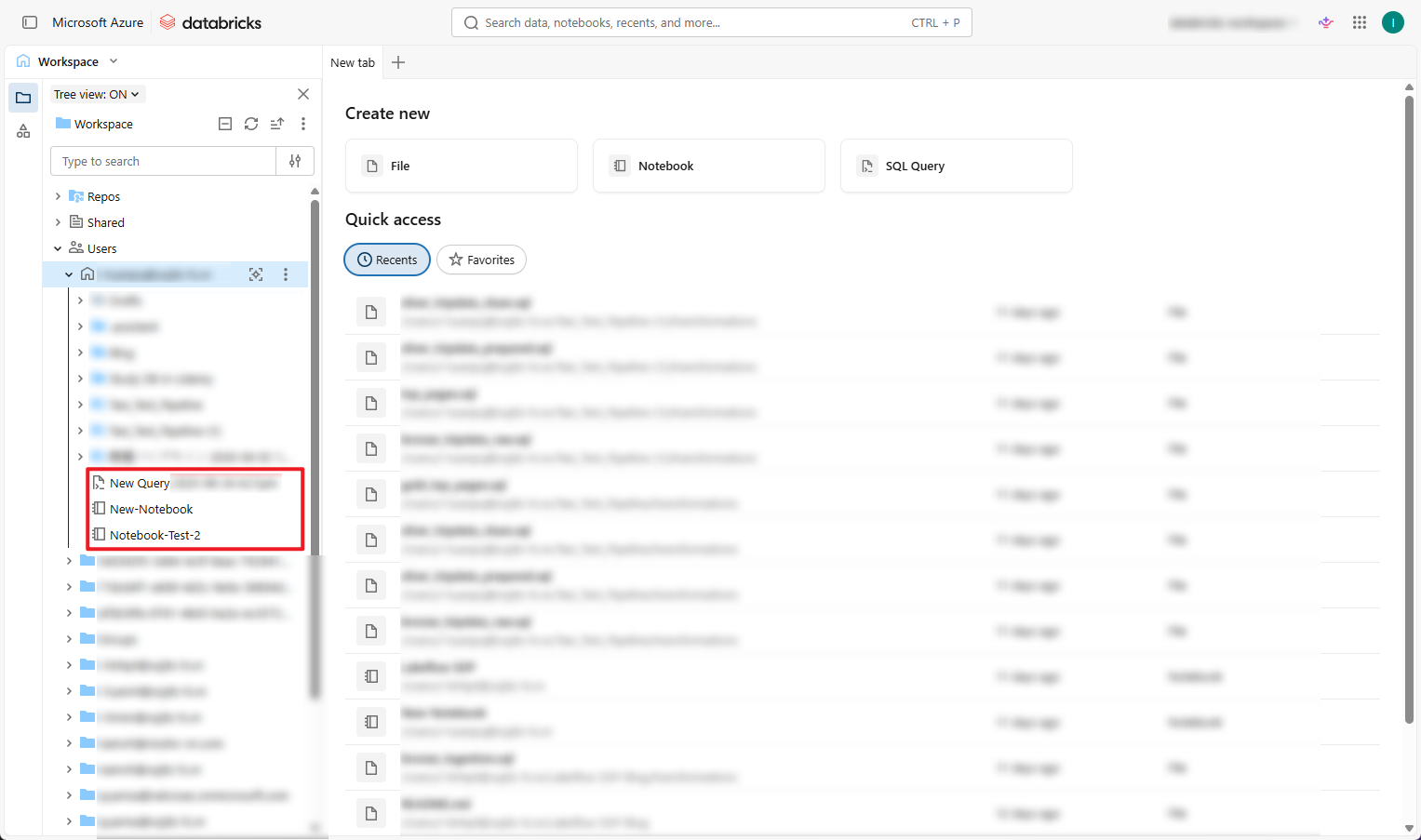Open the Databricks Assistant genie icon
Image resolution: width=1421 pixels, height=840 pixels.
[1326, 22]
